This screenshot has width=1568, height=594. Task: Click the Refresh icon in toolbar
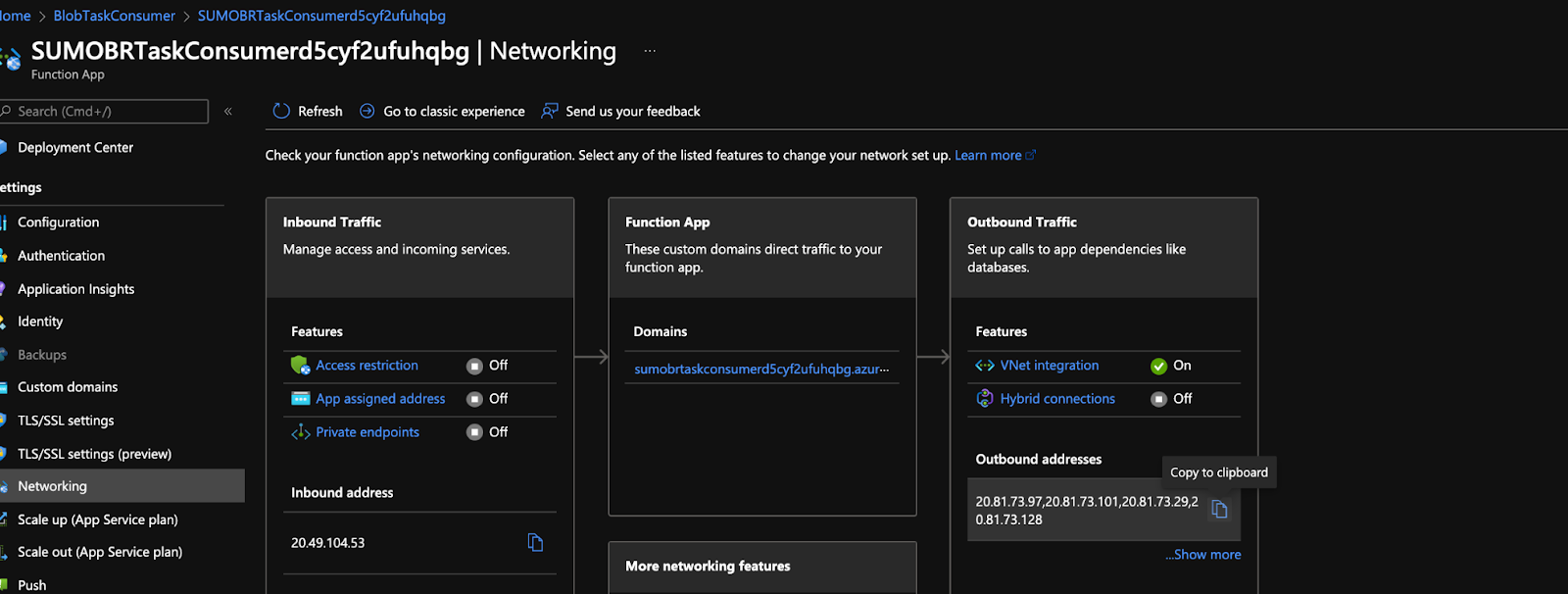tap(281, 111)
